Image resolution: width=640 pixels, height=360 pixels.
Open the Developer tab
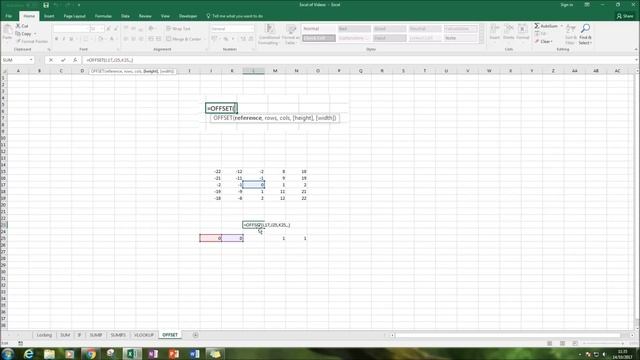click(188, 16)
